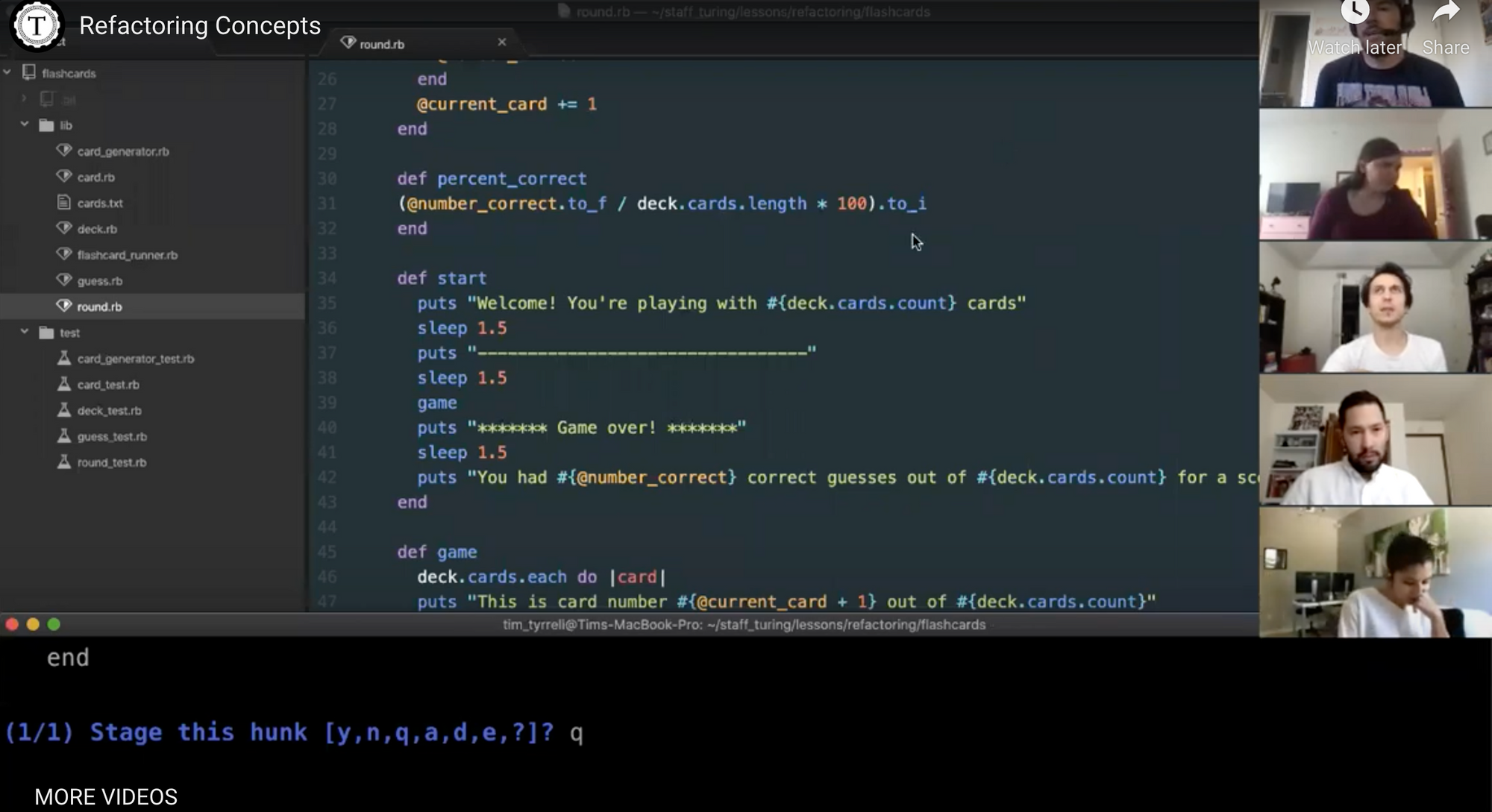
Task: Click the '@current_card += 1' line
Action: pos(507,104)
